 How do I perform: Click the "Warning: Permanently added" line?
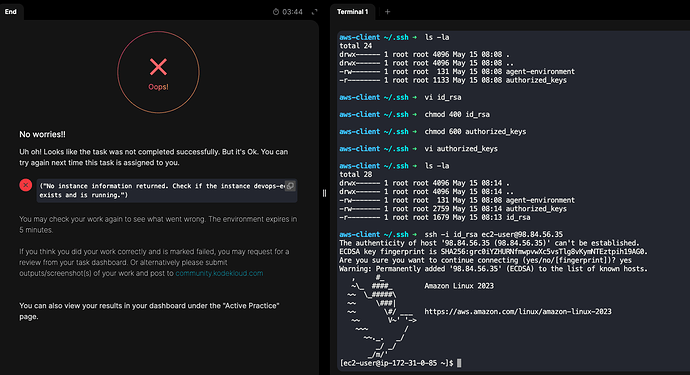tap(493, 269)
